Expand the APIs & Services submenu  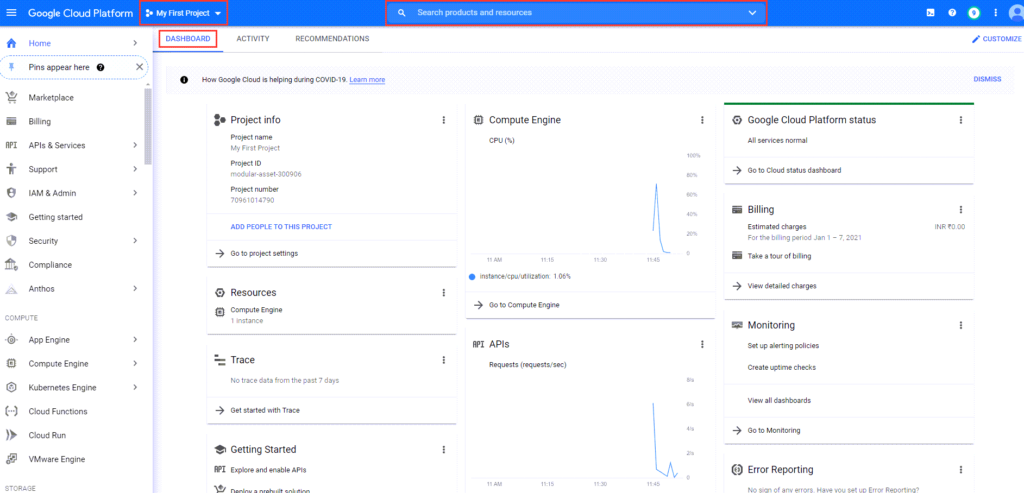pyautogui.click(x=135, y=145)
